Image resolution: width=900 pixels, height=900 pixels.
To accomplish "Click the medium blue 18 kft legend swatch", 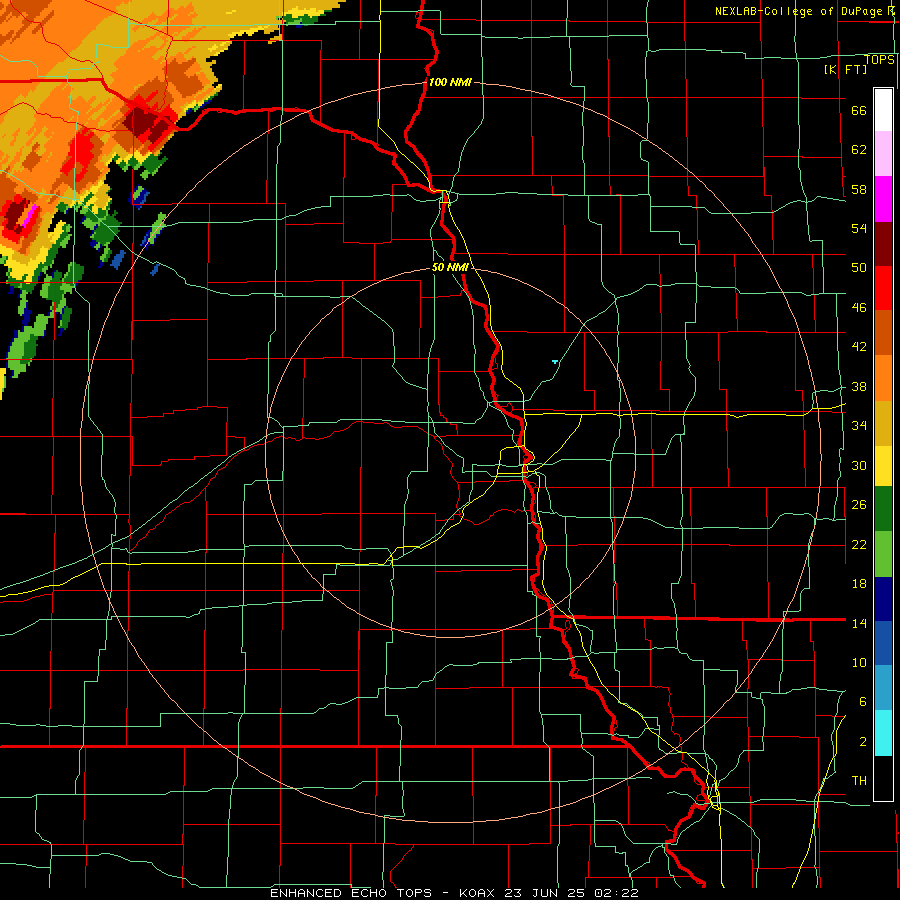I will click(883, 643).
